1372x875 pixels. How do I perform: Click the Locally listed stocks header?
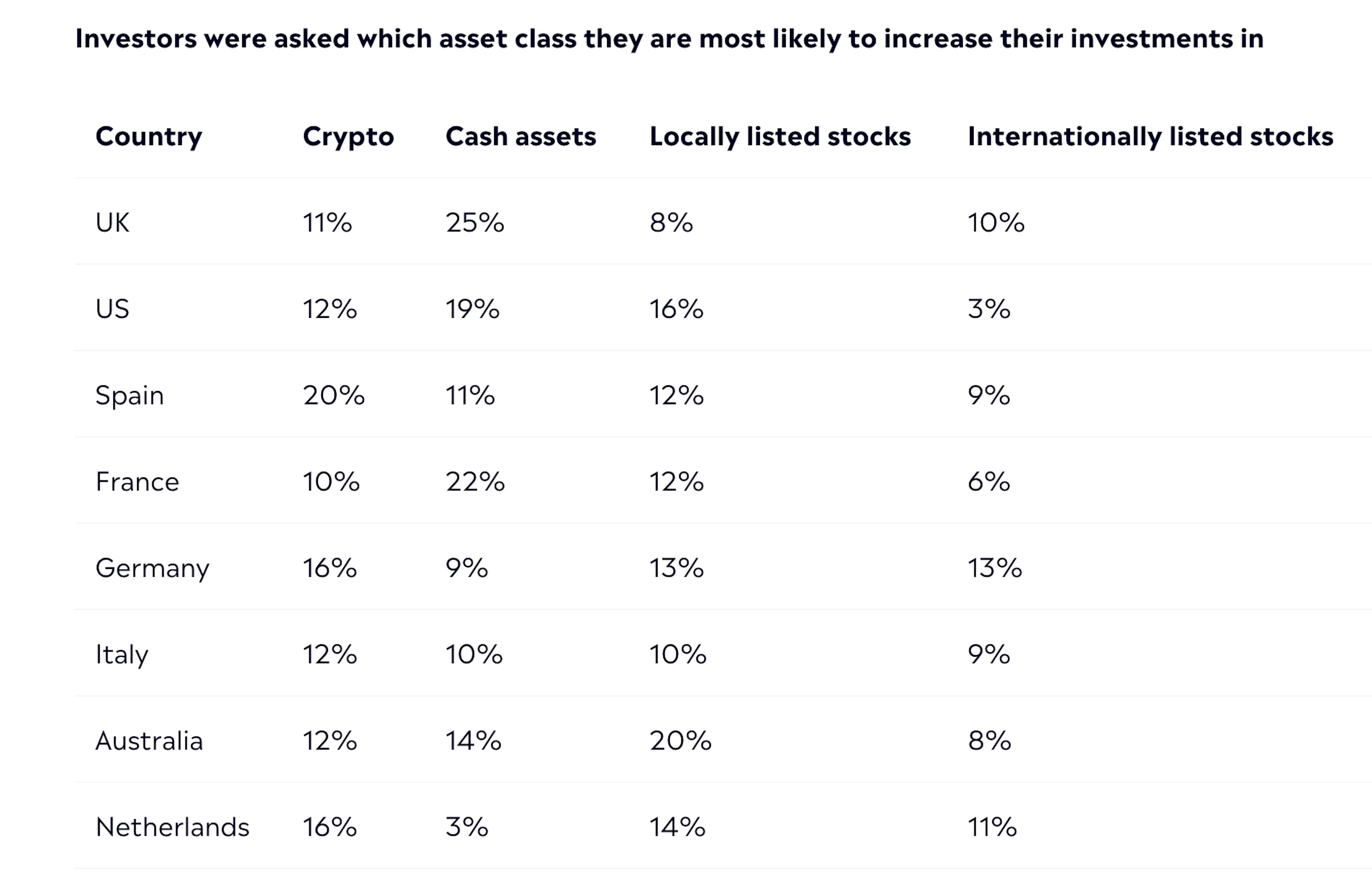click(780, 137)
